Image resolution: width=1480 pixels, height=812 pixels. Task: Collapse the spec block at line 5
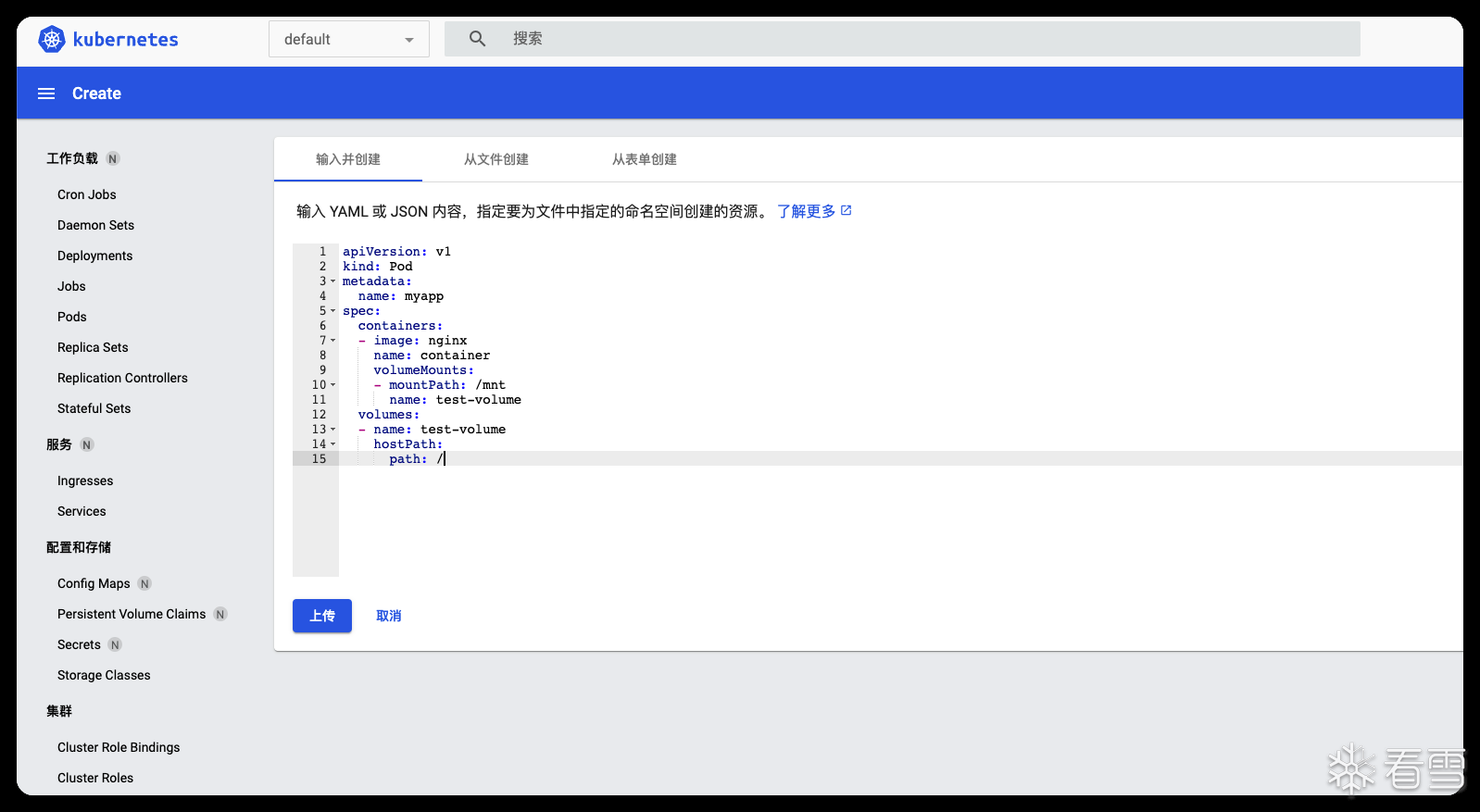point(333,311)
